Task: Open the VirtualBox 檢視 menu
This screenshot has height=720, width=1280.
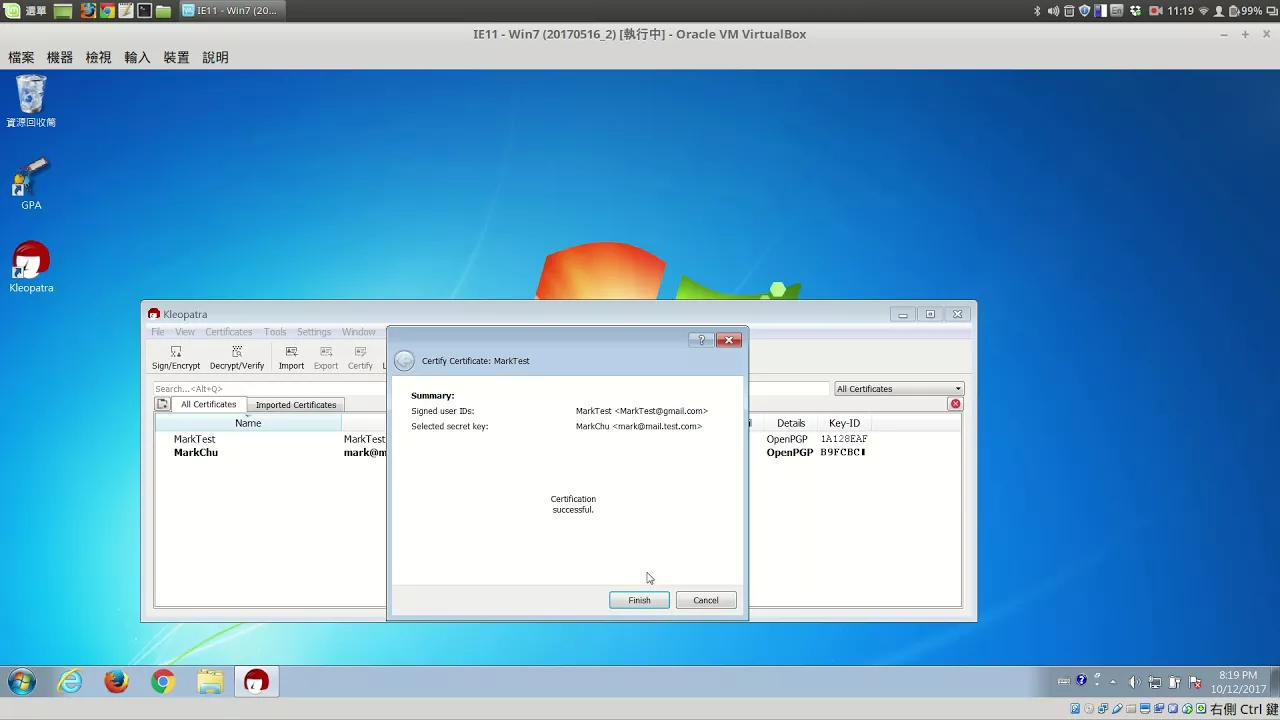Action: (x=98, y=58)
